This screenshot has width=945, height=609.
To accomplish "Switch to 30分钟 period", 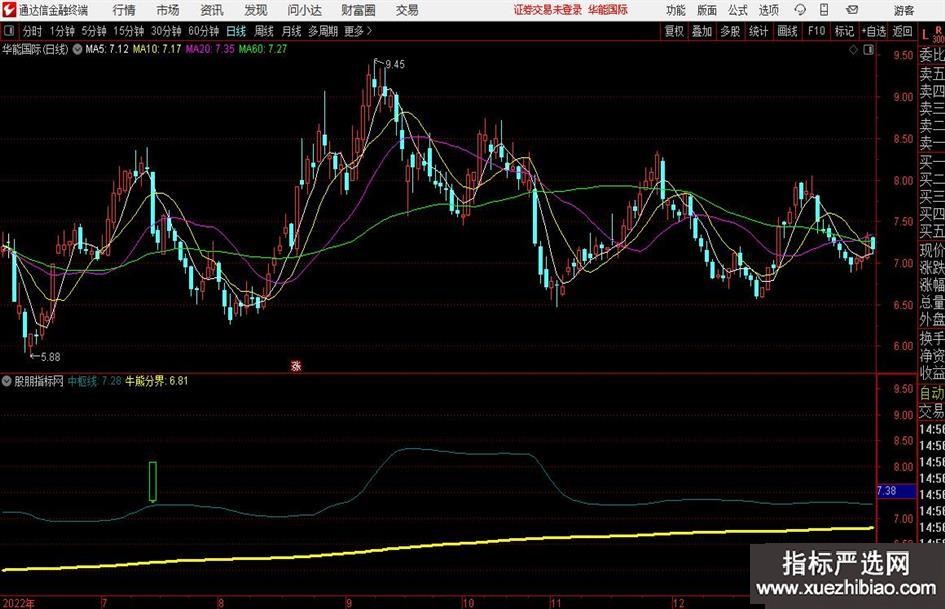I will click(x=166, y=31).
